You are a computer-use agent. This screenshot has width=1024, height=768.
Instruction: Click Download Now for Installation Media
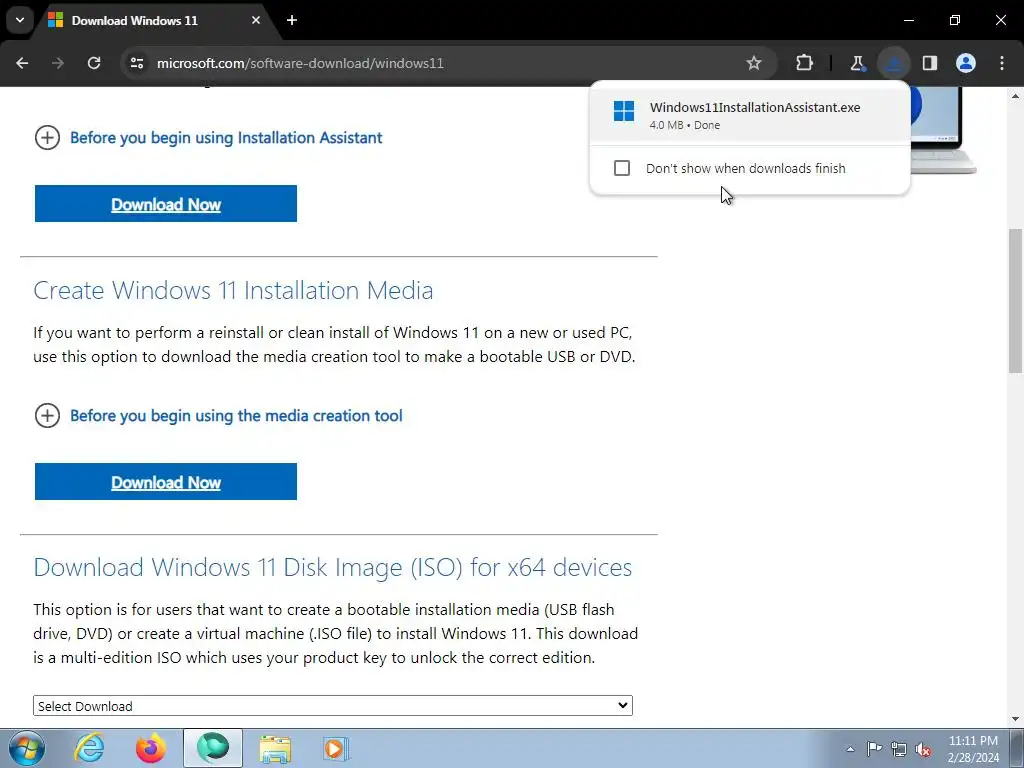pyautogui.click(x=166, y=482)
